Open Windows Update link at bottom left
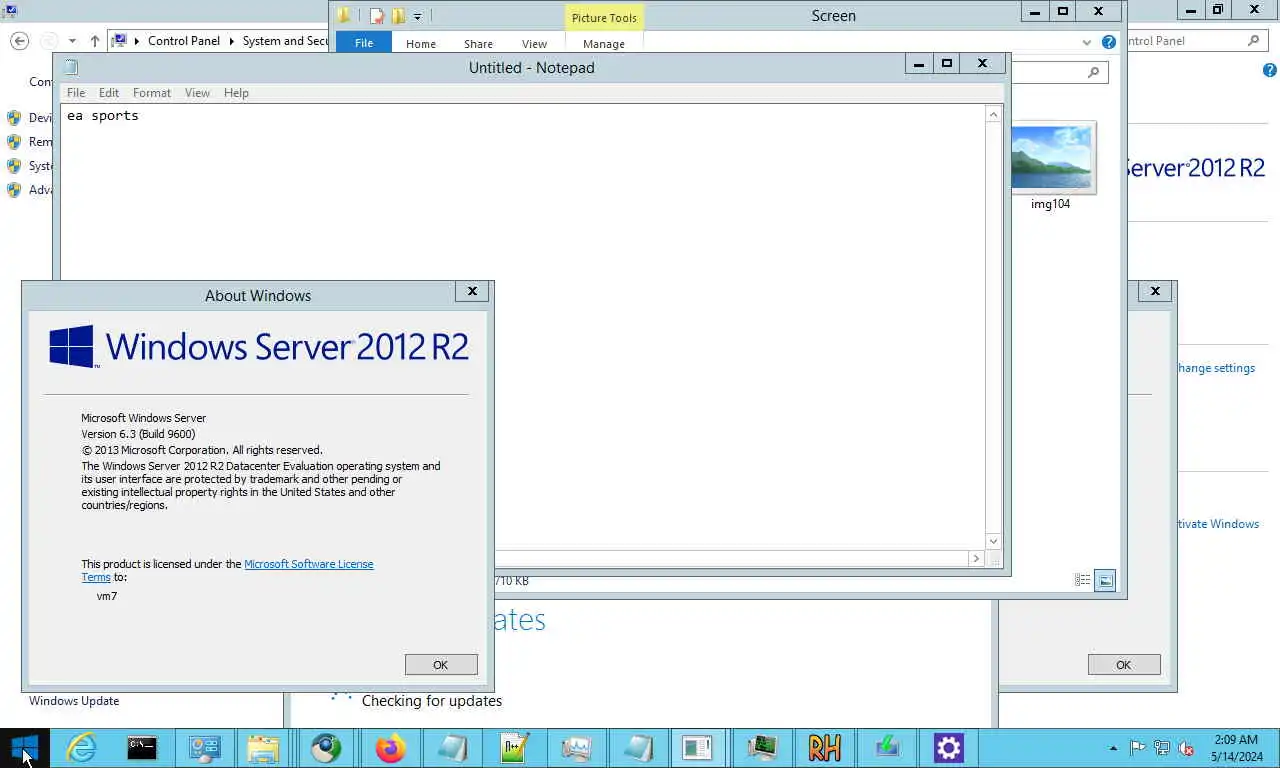Screen dimensions: 1280x768 click(x=74, y=701)
